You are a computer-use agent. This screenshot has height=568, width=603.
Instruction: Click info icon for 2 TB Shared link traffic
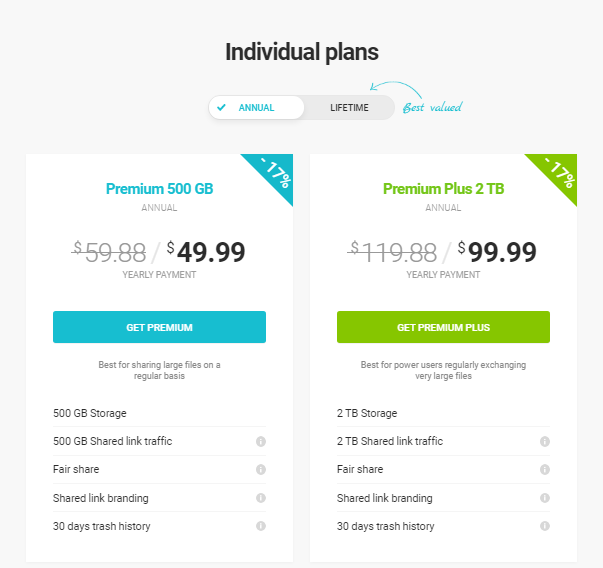coord(545,441)
